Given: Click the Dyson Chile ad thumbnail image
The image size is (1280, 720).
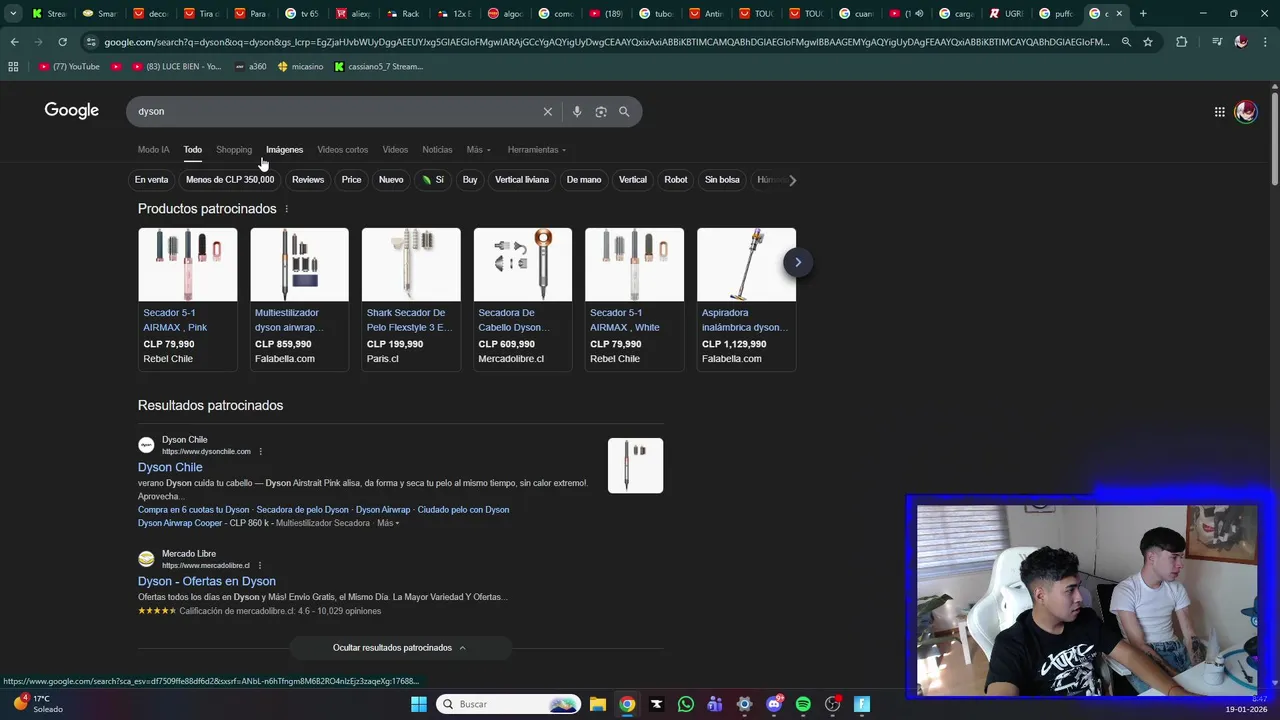Looking at the screenshot, I should (x=635, y=465).
